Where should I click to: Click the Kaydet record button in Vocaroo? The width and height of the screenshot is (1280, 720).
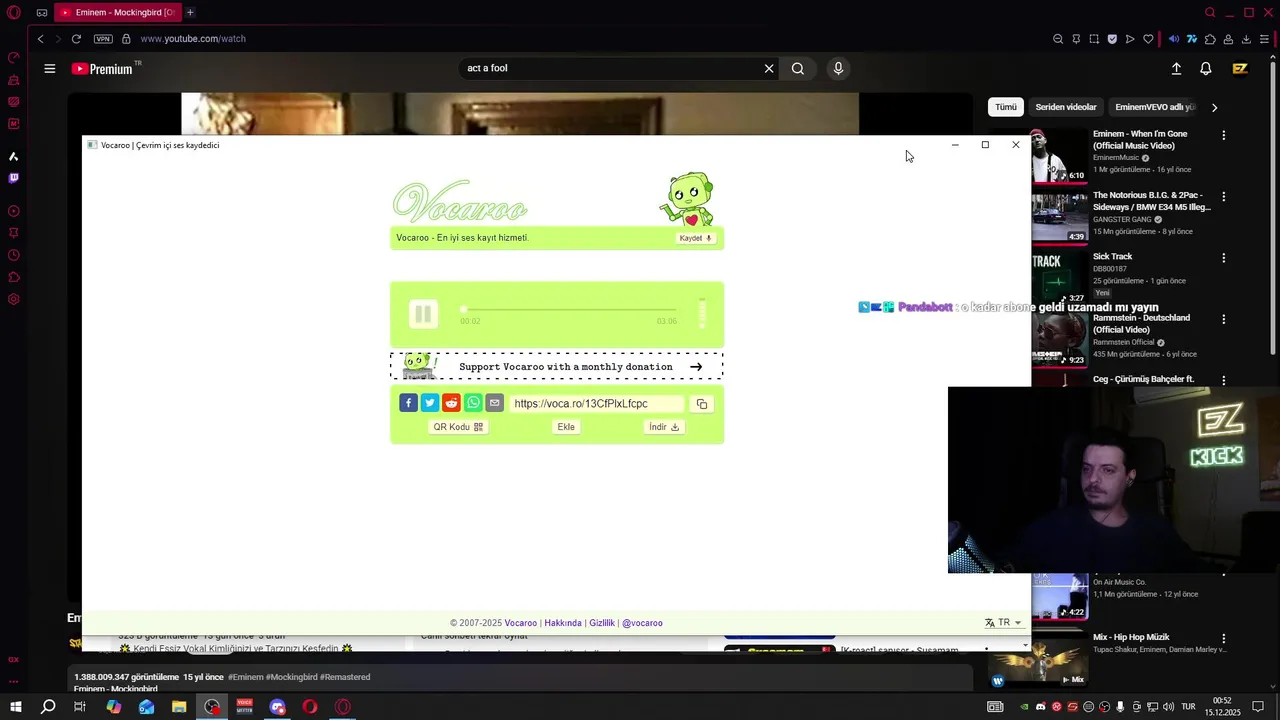(x=695, y=238)
